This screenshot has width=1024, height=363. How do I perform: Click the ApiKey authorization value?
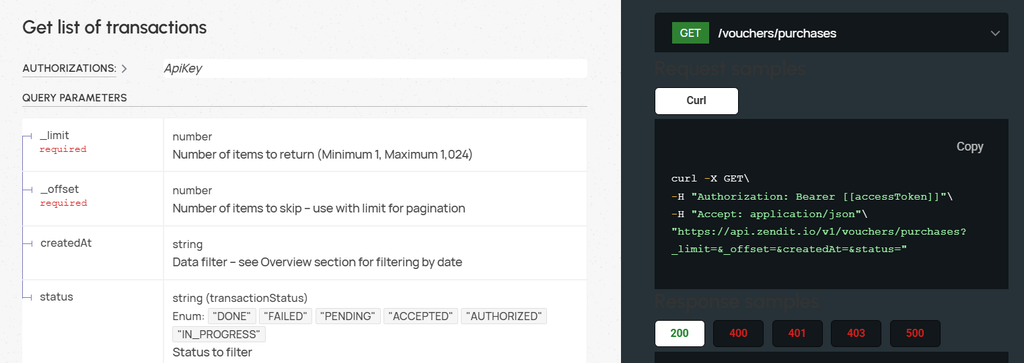point(182,68)
